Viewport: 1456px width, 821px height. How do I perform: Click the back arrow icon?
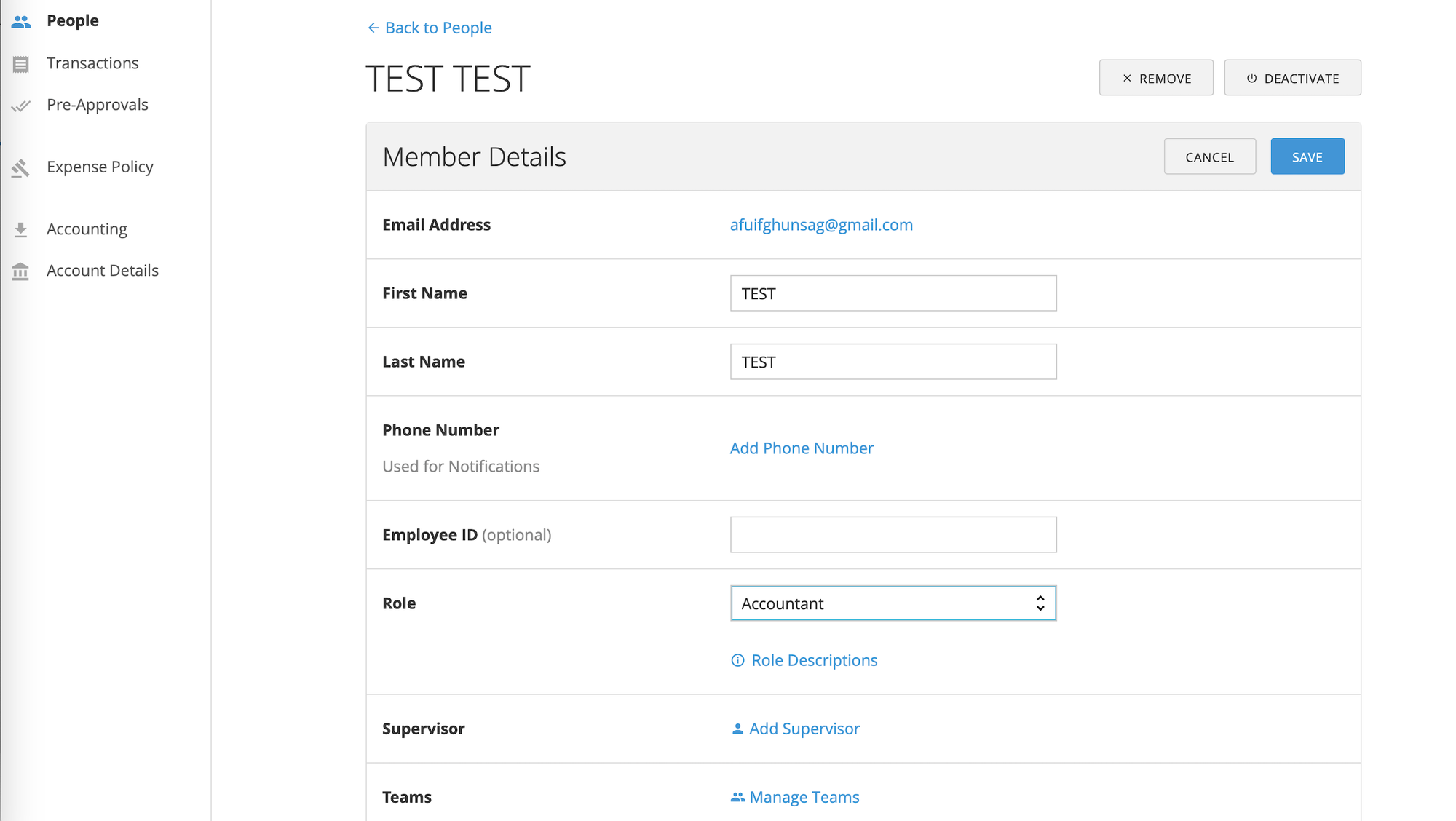click(x=373, y=28)
